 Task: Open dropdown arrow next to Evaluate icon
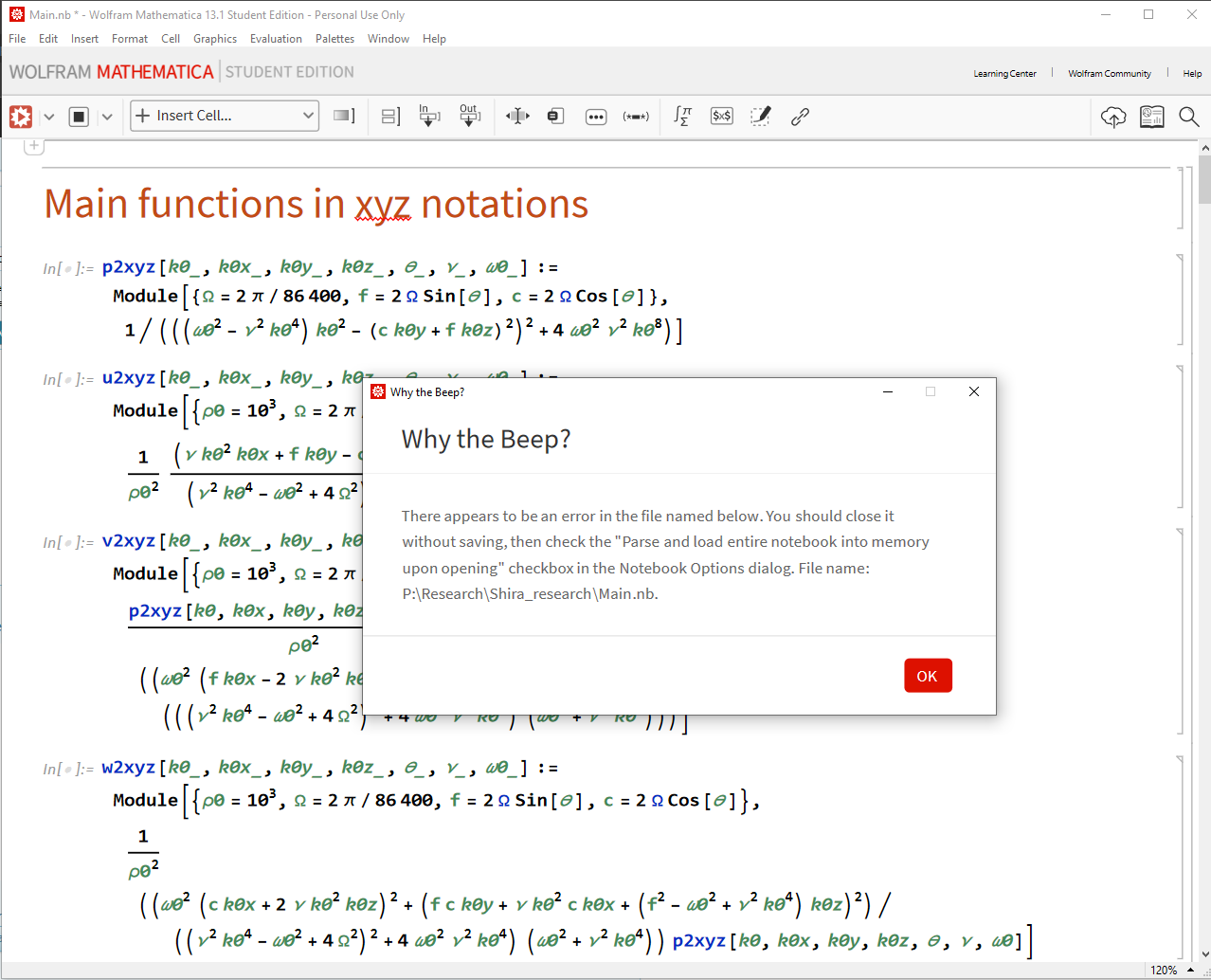49,117
